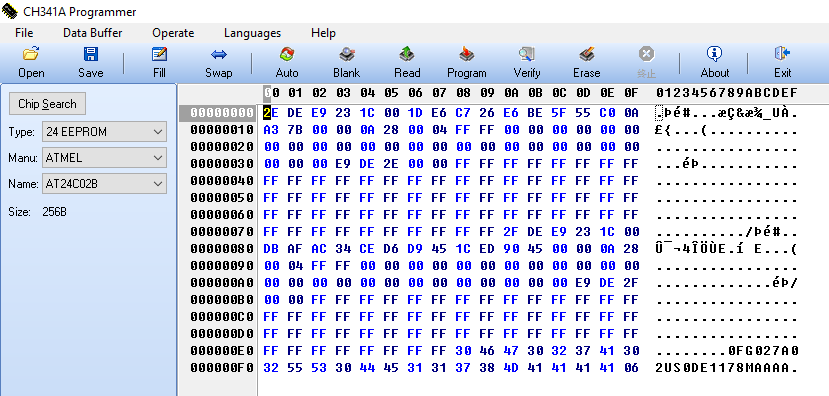Click address row 000000A0
This screenshot has height=396, width=829.
(x=222, y=283)
